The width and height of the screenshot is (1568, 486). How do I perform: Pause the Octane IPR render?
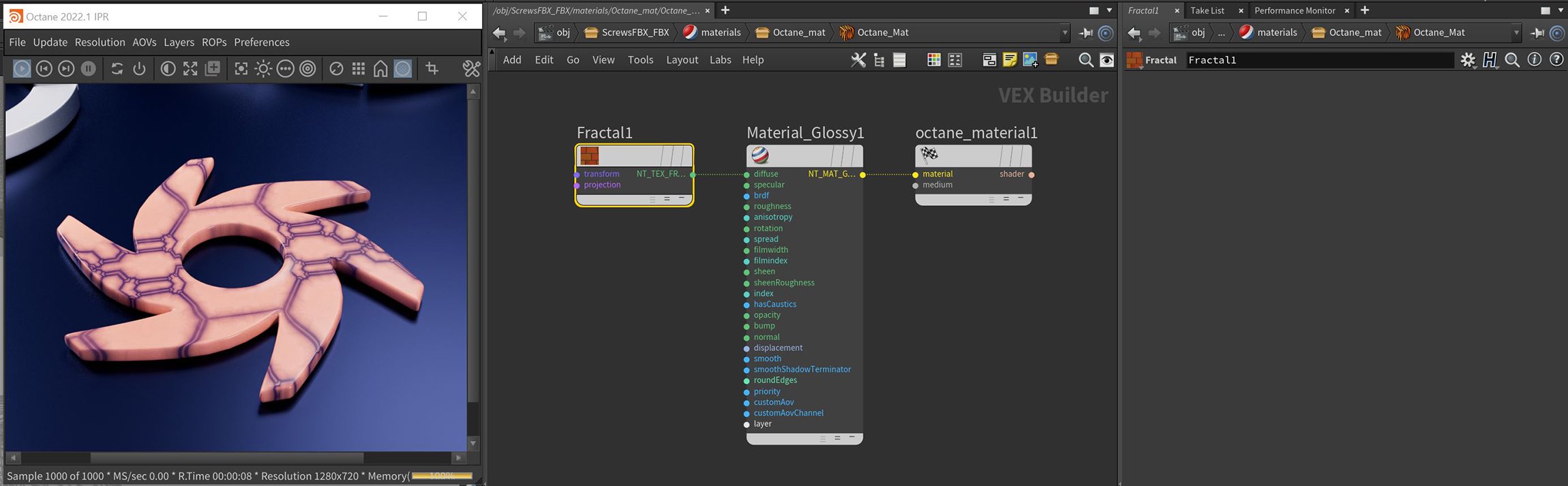point(89,68)
